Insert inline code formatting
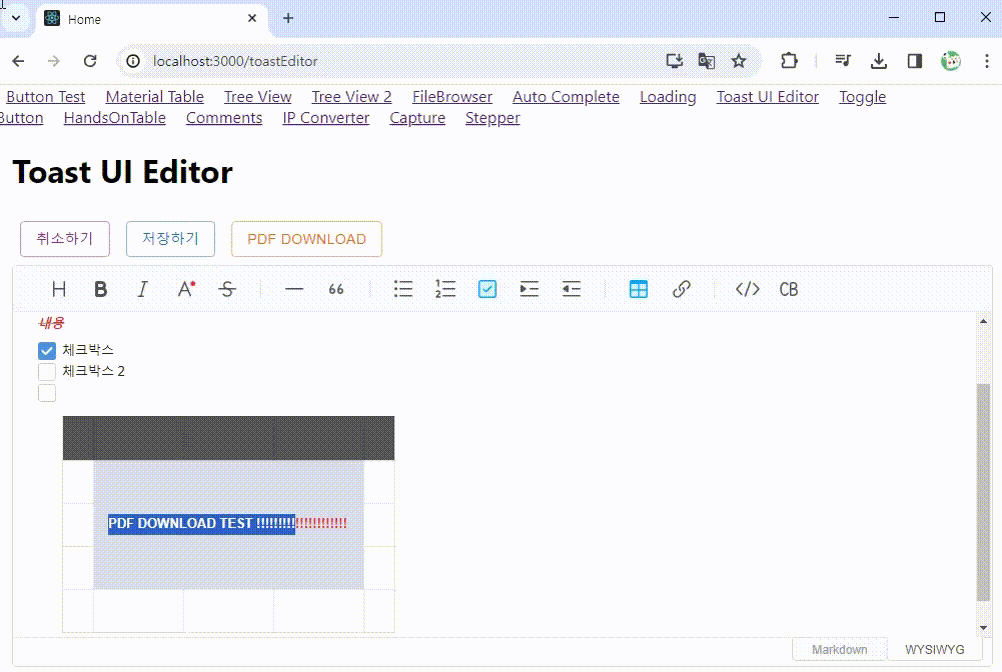Screen dimensions: 1002x672 click(748, 289)
